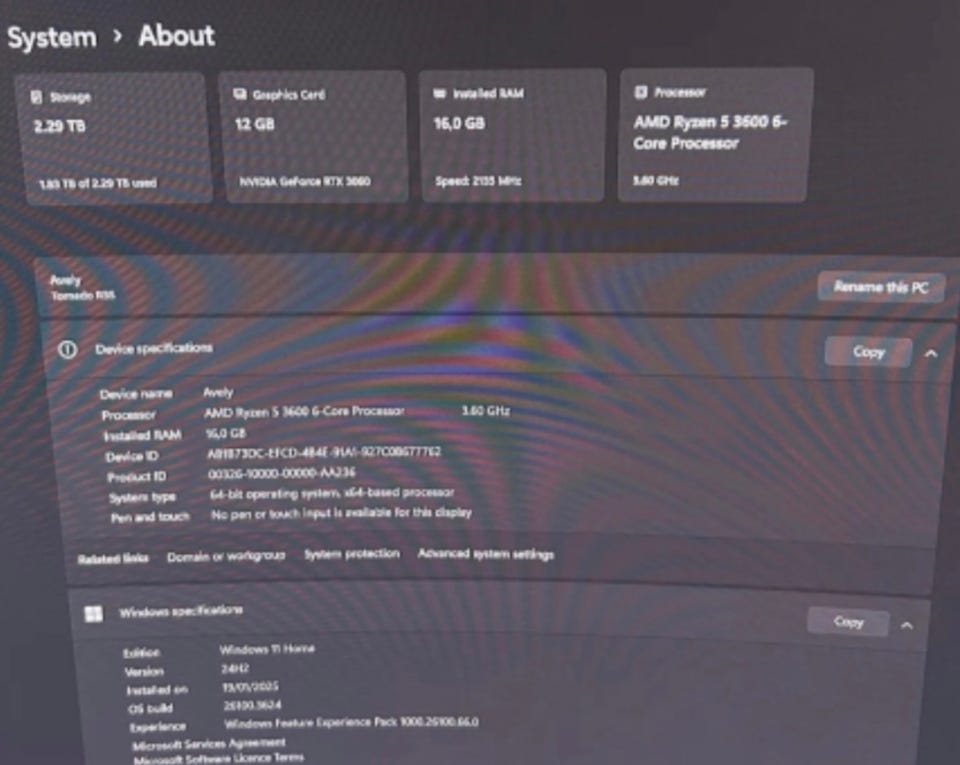Click the Windows logo beside Windows specifications
Viewport: 960px width, 765px height.
point(94,614)
